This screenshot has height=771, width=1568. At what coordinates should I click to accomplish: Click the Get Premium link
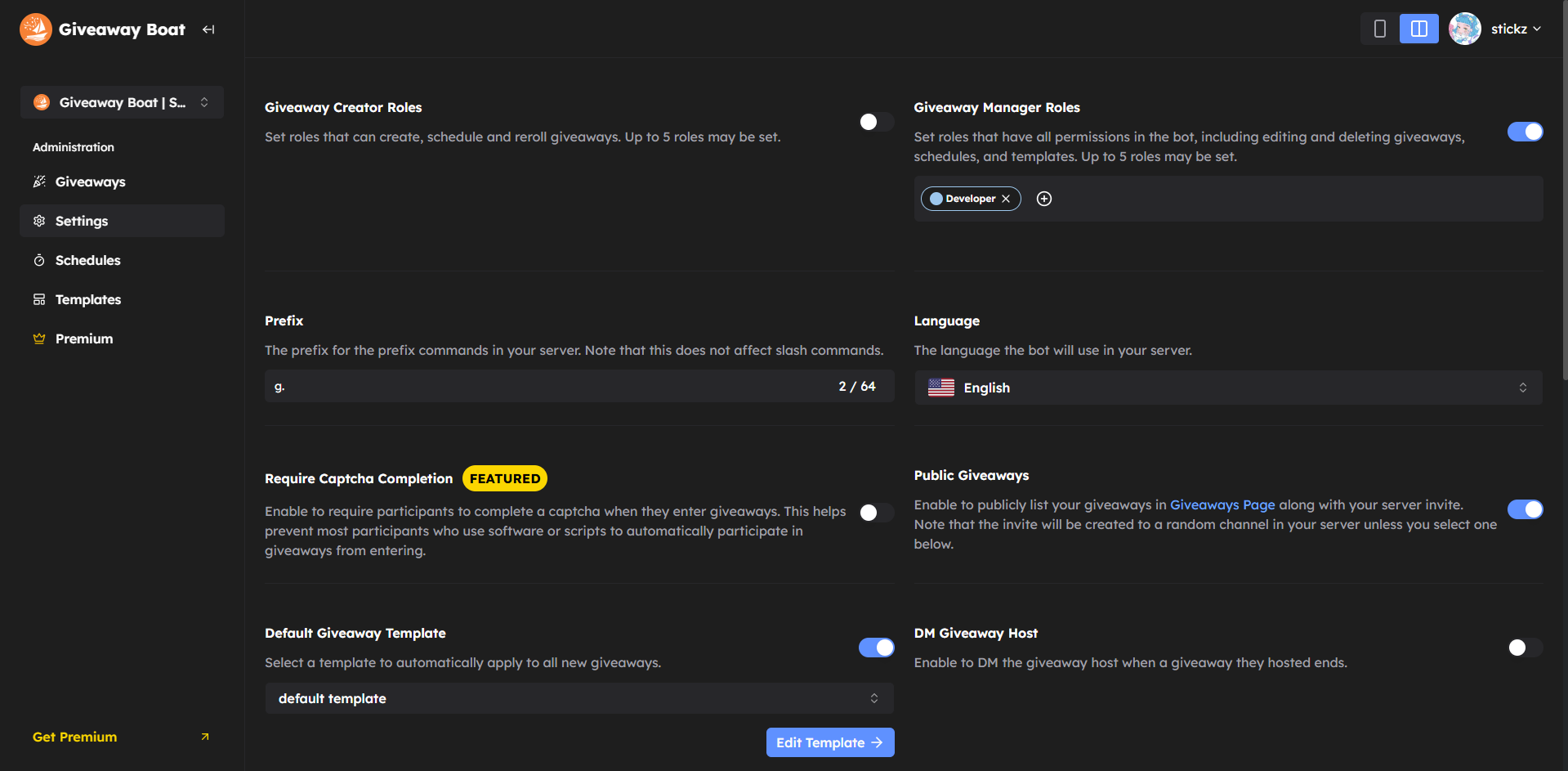[x=74, y=737]
